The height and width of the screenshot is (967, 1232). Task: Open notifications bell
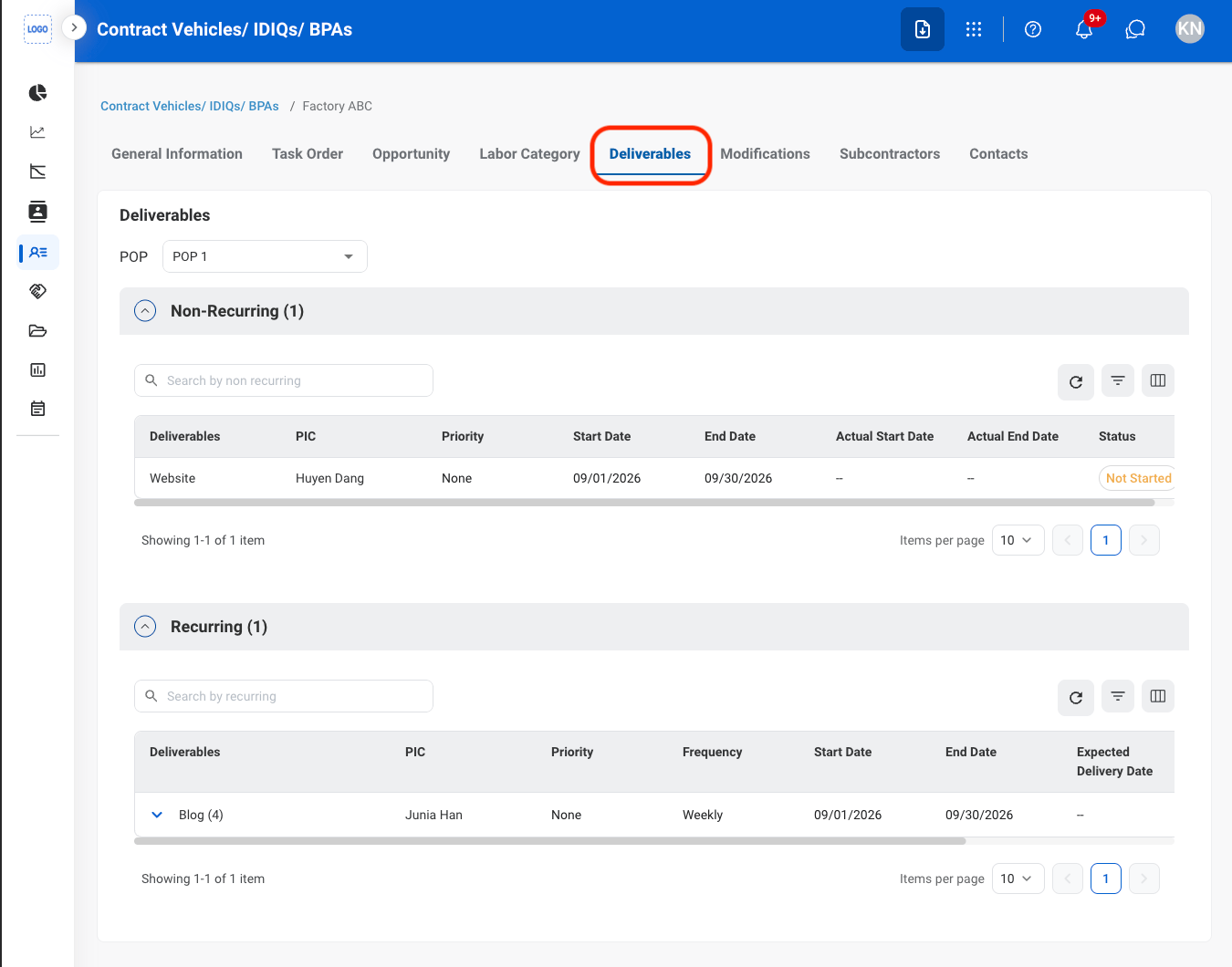pos(1084,29)
